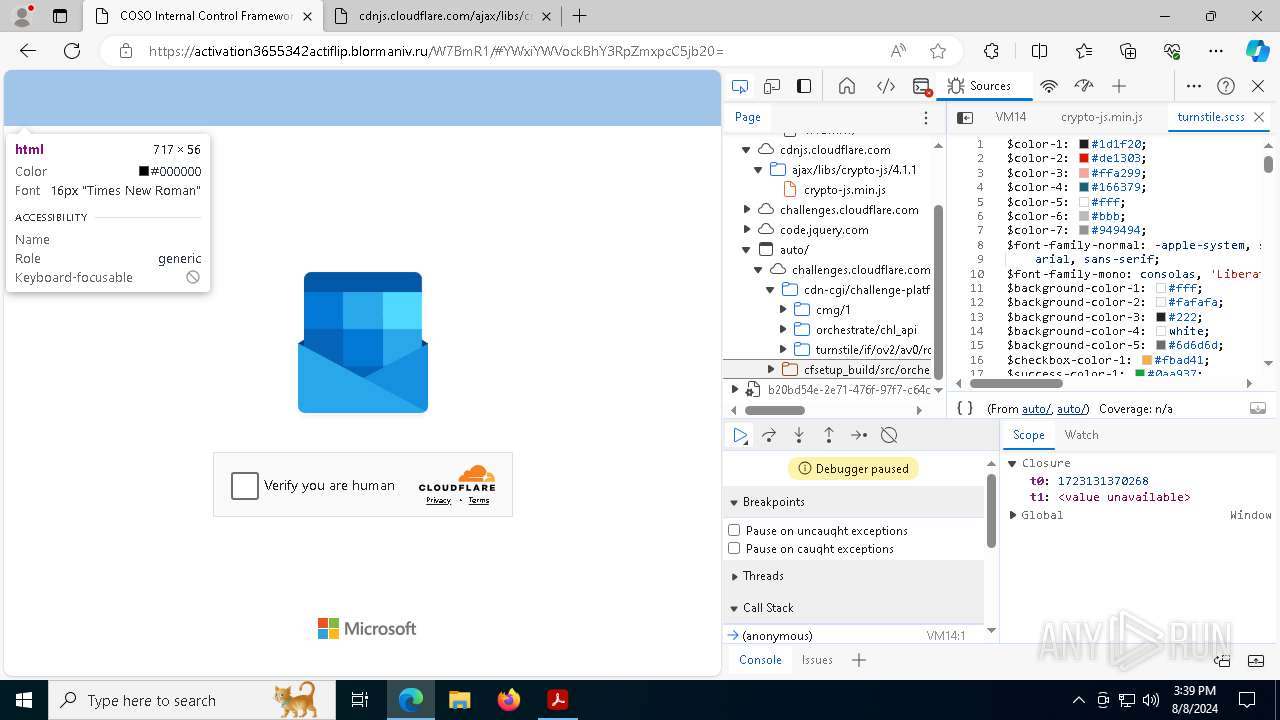Open DevTools help question mark icon
Image resolution: width=1280 pixels, height=720 pixels.
[1226, 86]
